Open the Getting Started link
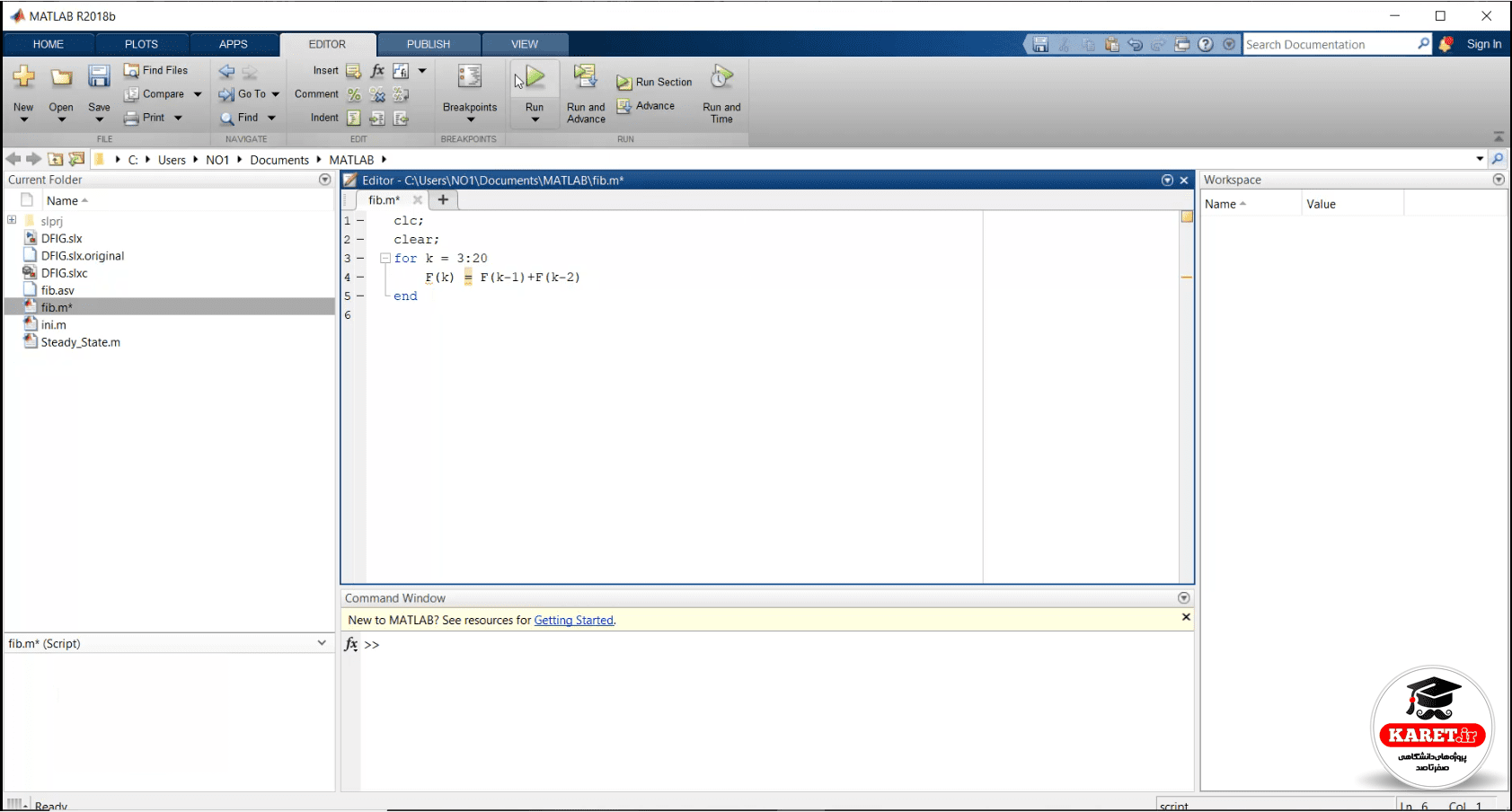 coord(574,621)
